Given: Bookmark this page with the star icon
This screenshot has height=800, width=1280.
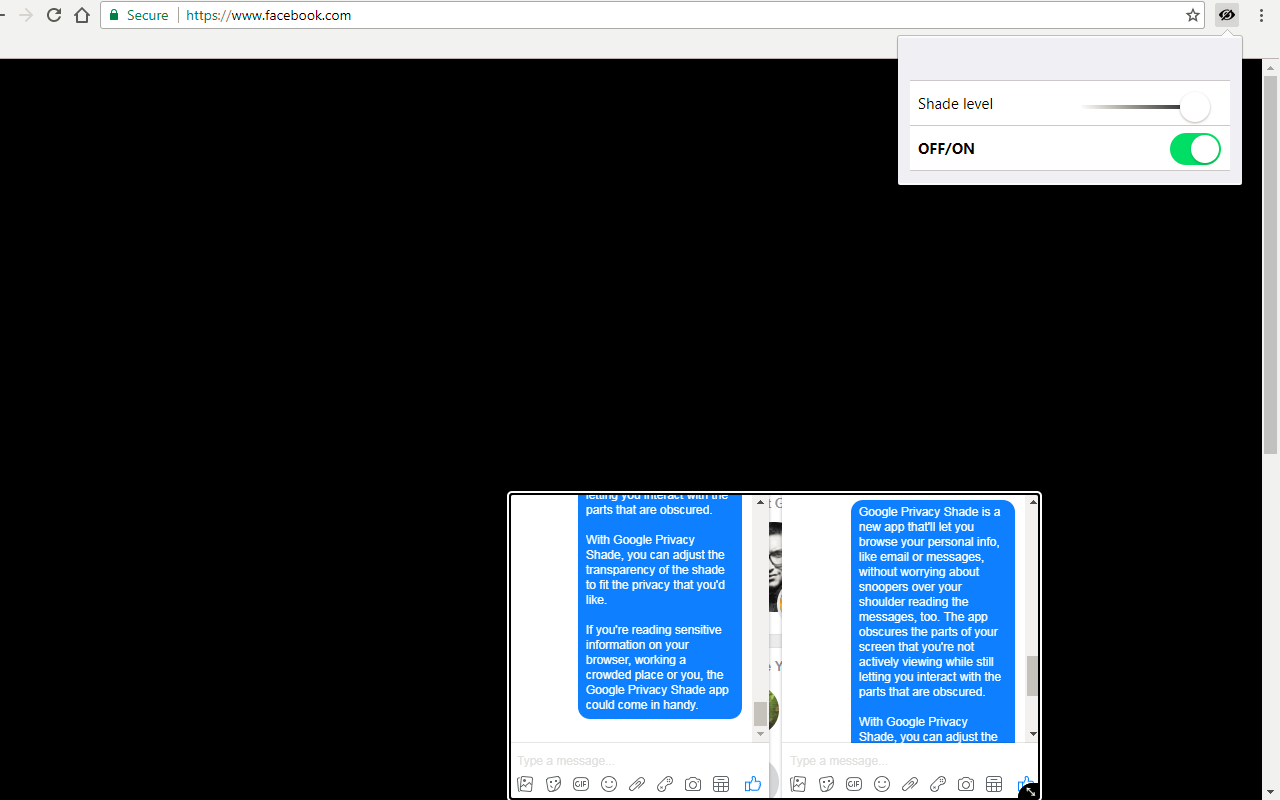Looking at the screenshot, I should [1193, 15].
